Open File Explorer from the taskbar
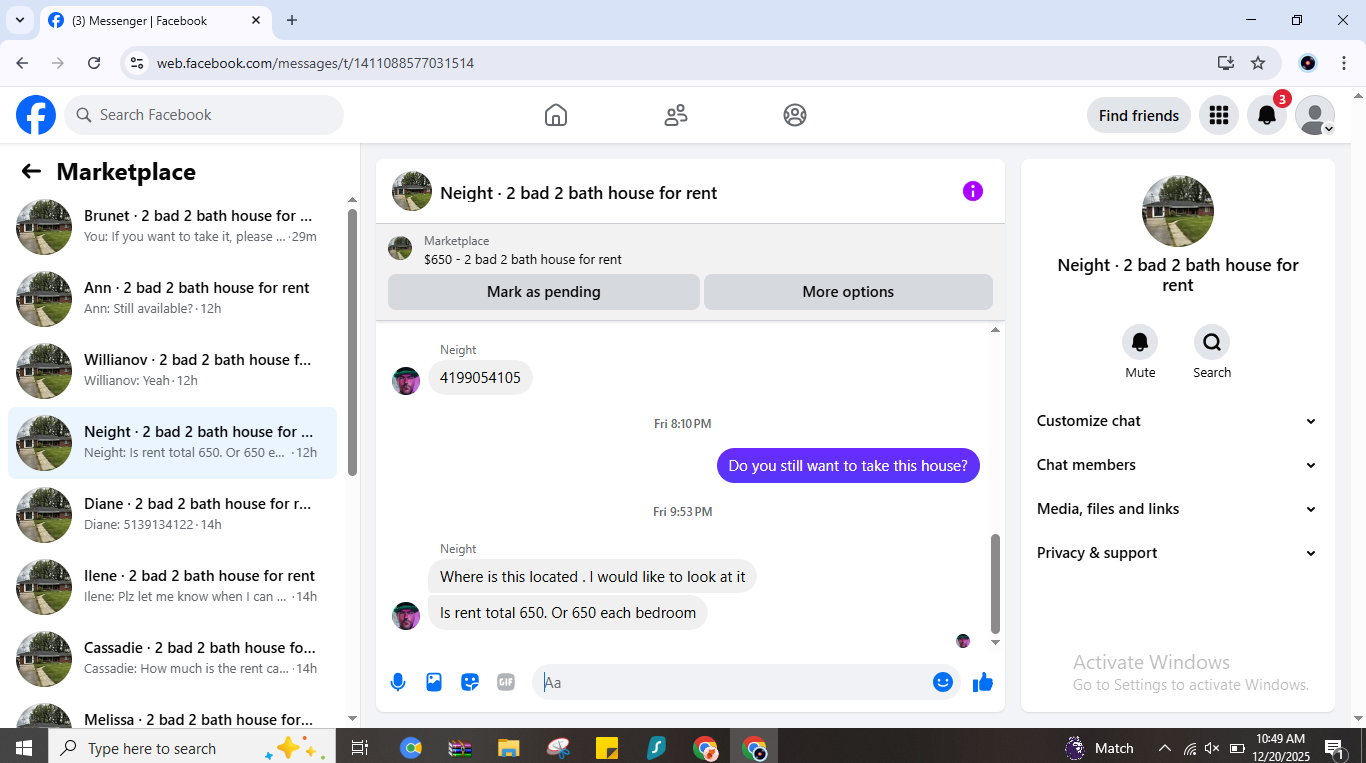The width and height of the screenshot is (1366, 763). pyautogui.click(x=509, y=748)
